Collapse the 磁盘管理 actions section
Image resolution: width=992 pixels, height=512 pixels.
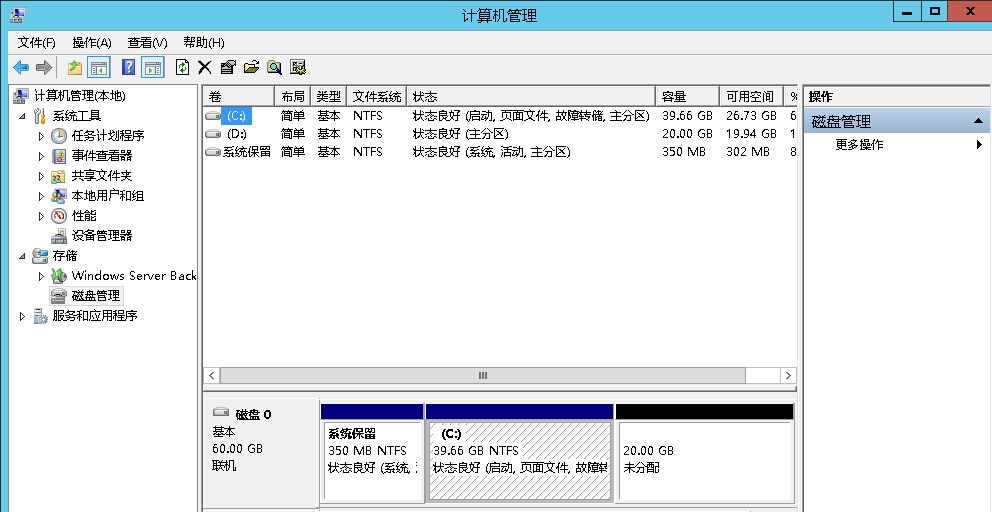point(977,122)
